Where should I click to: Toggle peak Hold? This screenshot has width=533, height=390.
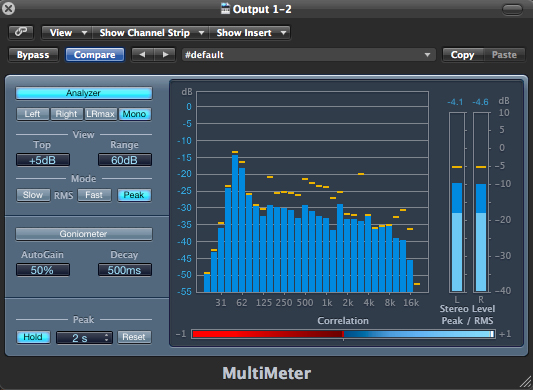[x=33, y=337]
